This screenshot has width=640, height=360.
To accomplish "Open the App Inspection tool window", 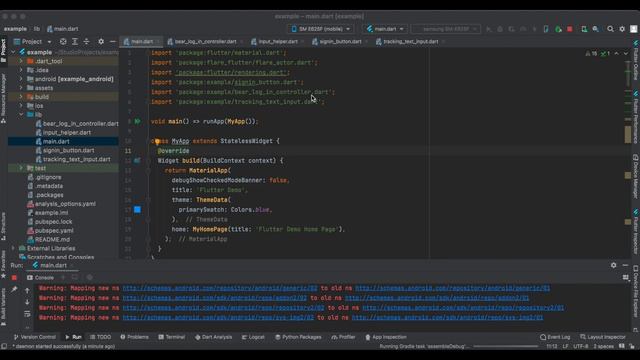I will tap(386, 337).
